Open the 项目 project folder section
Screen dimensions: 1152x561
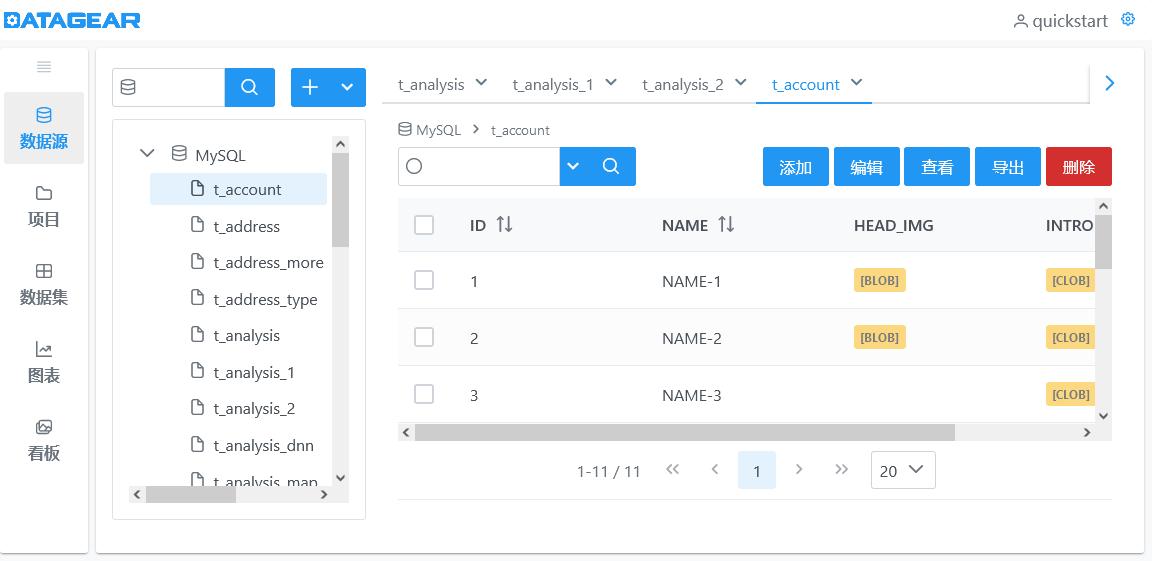[44, 206]
